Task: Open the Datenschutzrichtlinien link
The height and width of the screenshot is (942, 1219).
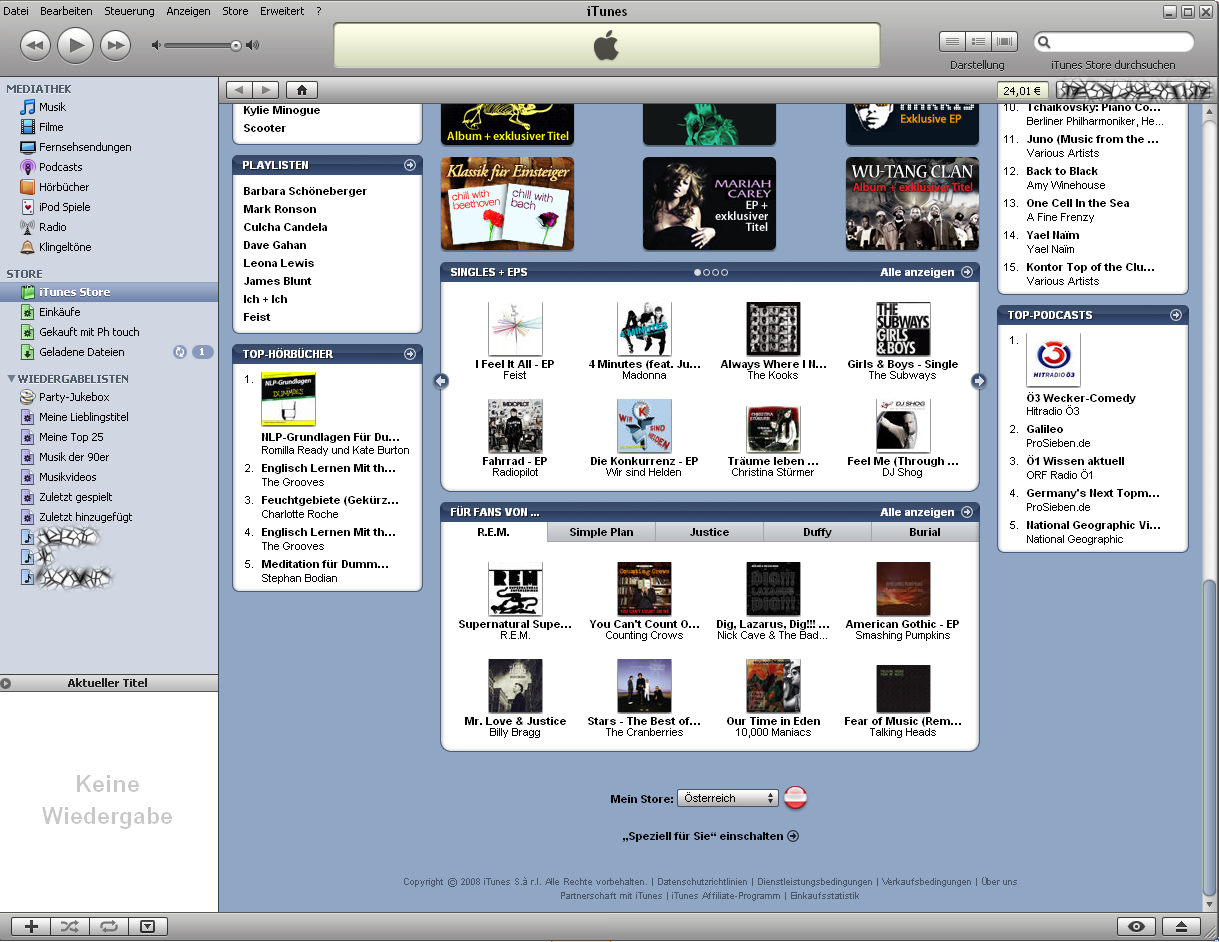Action: tap(702, 882)
